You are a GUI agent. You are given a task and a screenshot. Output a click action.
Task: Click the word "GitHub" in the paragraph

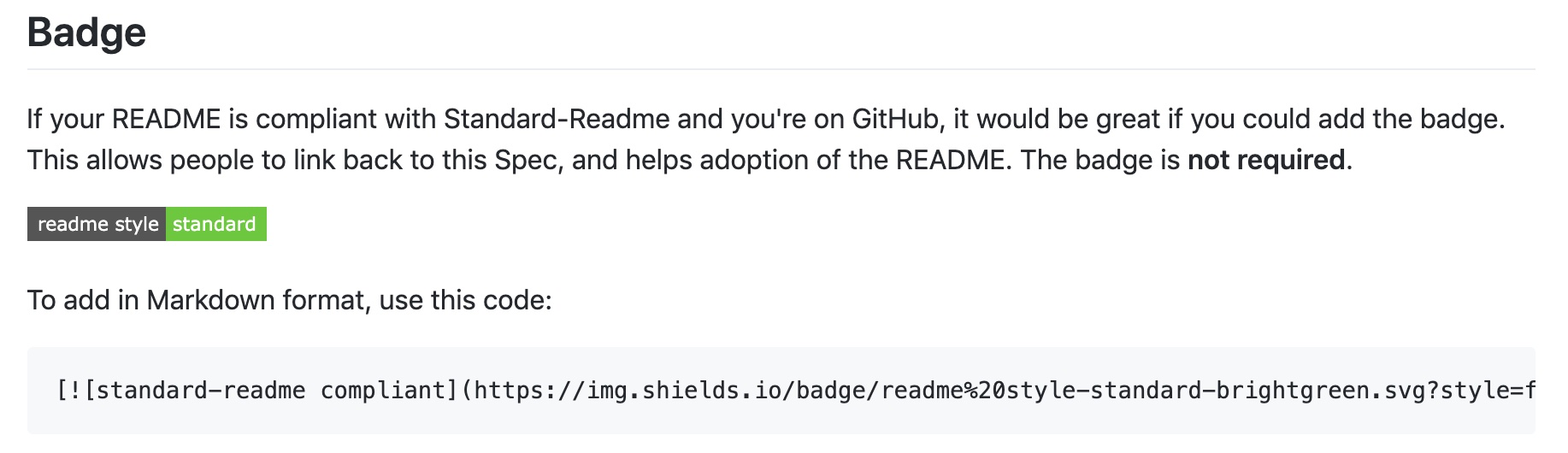pos(895,119)
